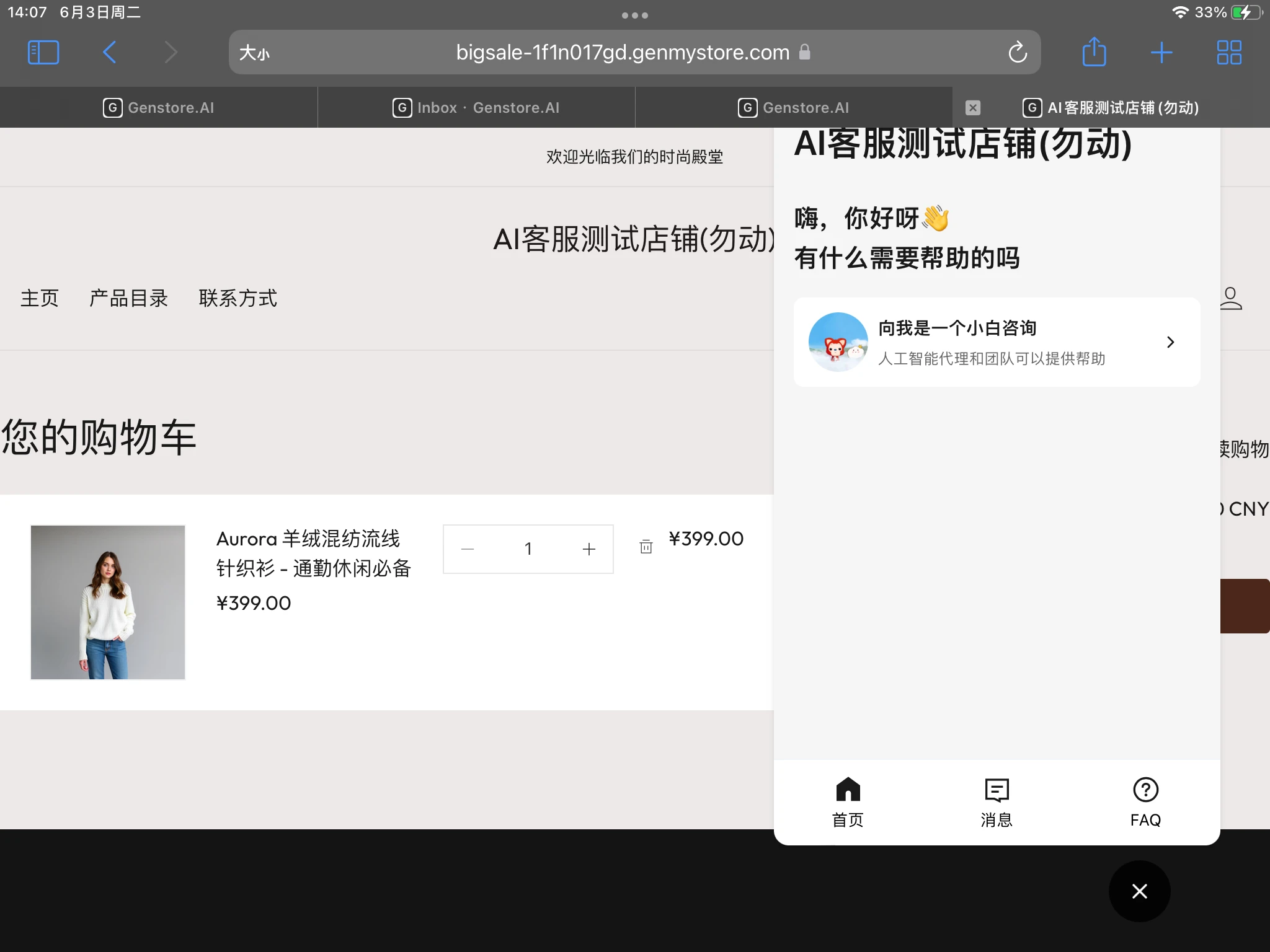Open the 联系方式 navigation link

click(x=238, y=298)
